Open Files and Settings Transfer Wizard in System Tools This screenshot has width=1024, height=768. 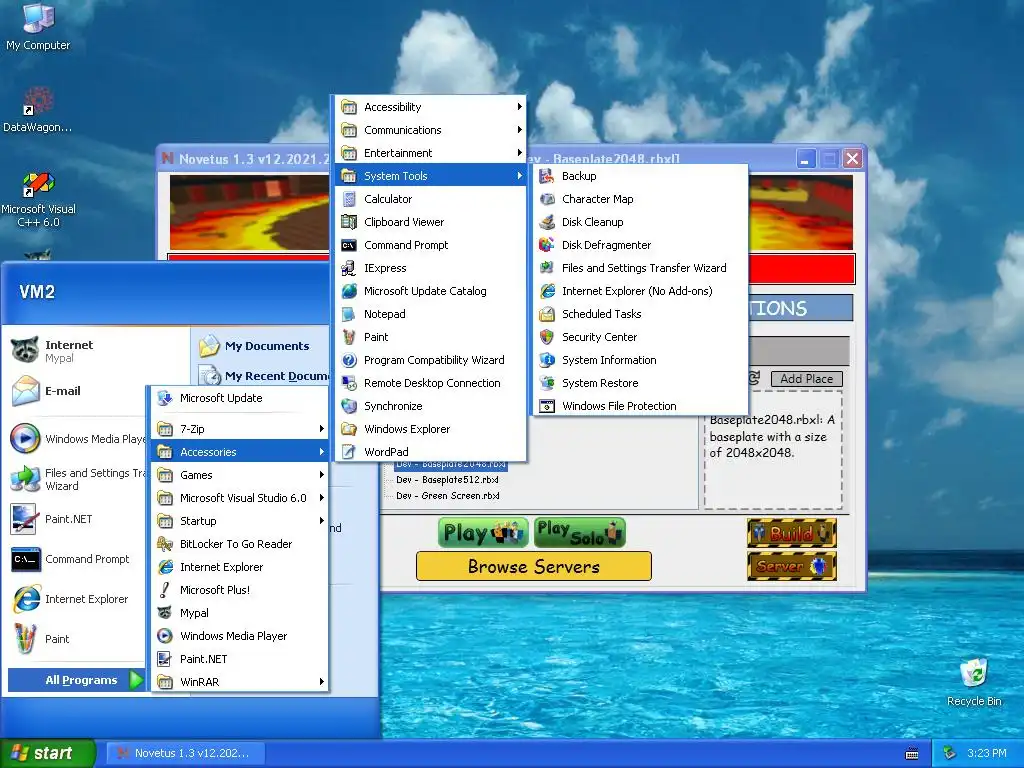click(640, 268)
